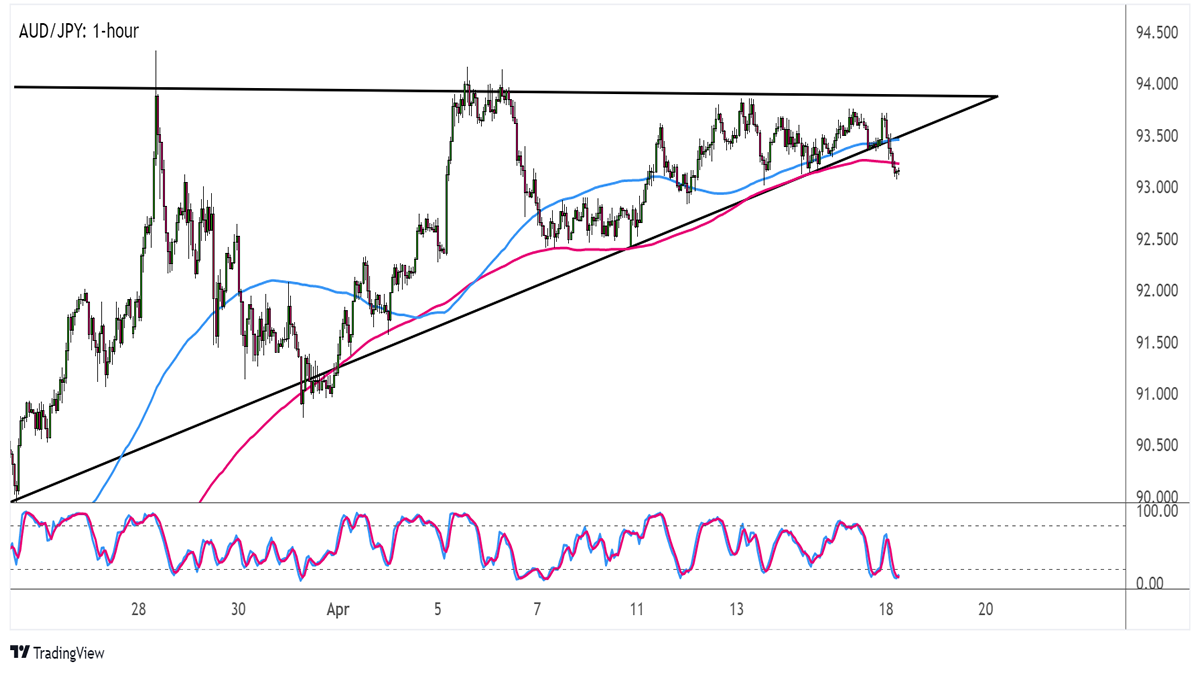Screen dimensions: 1200x675
Task: Click the 0.00 stochastic scale label
Action: click(1151, 582)
